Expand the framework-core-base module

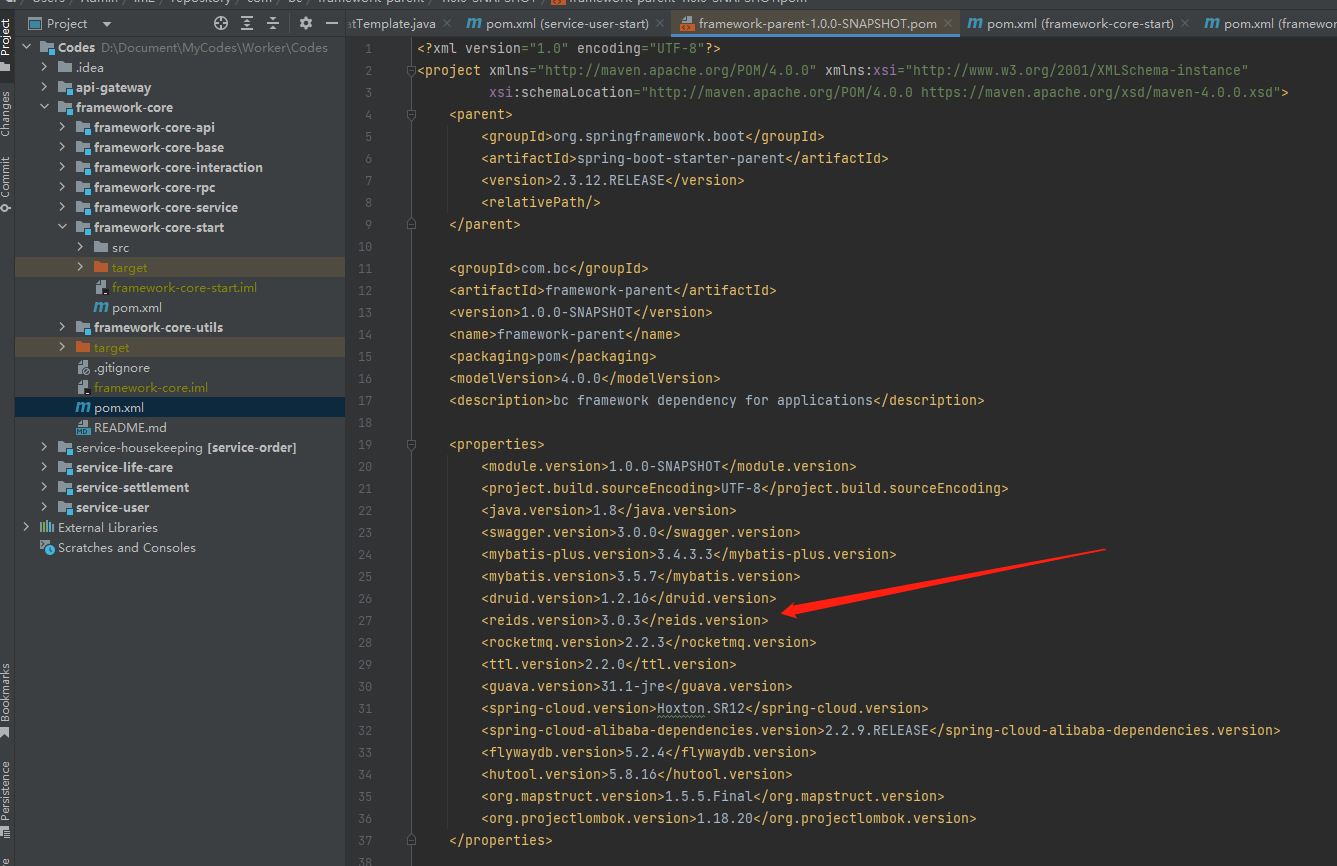point(63,147)
